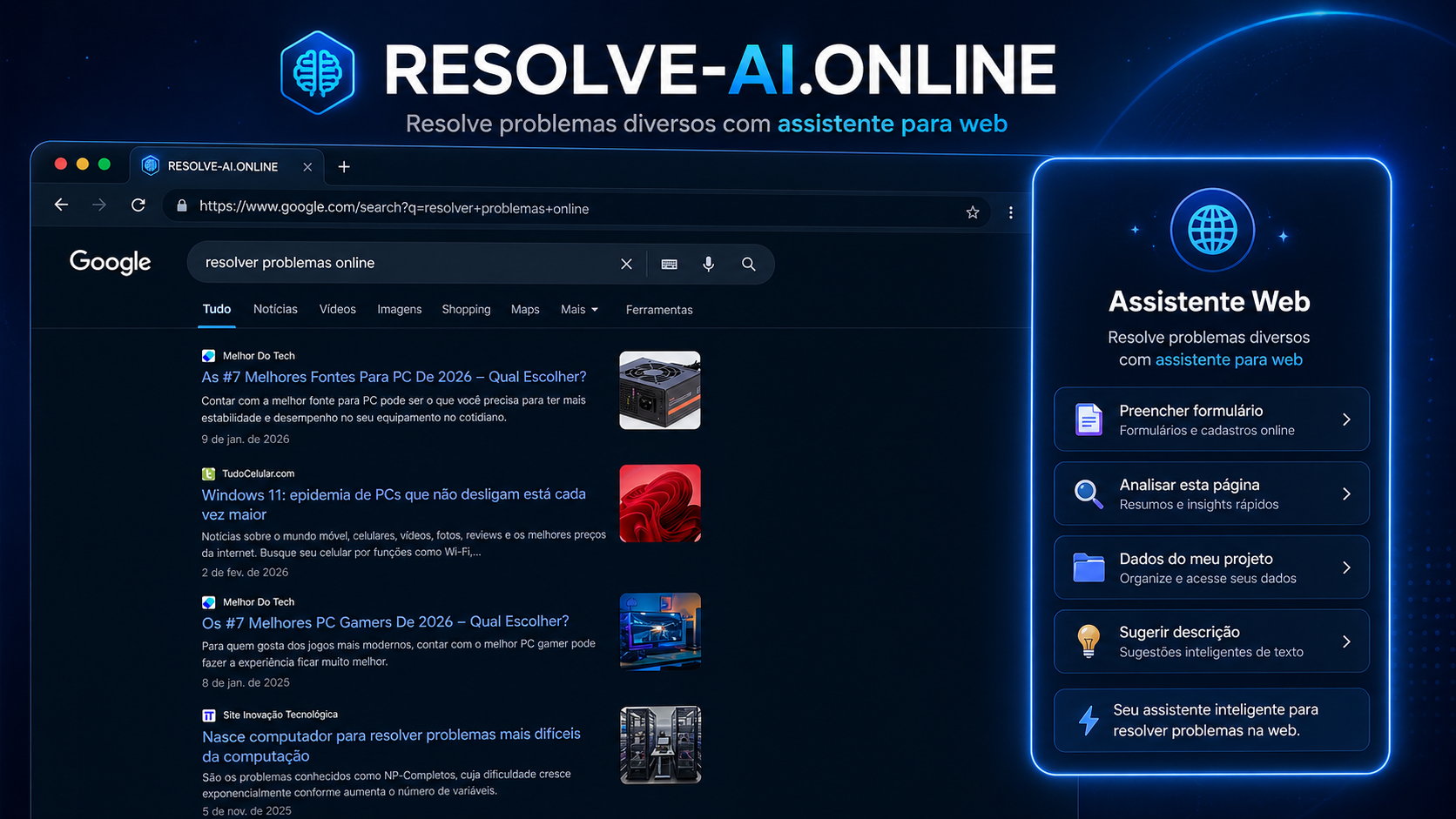
Task: Open the Melhores Fontes Para PC result link
Action: pos(394,377)
